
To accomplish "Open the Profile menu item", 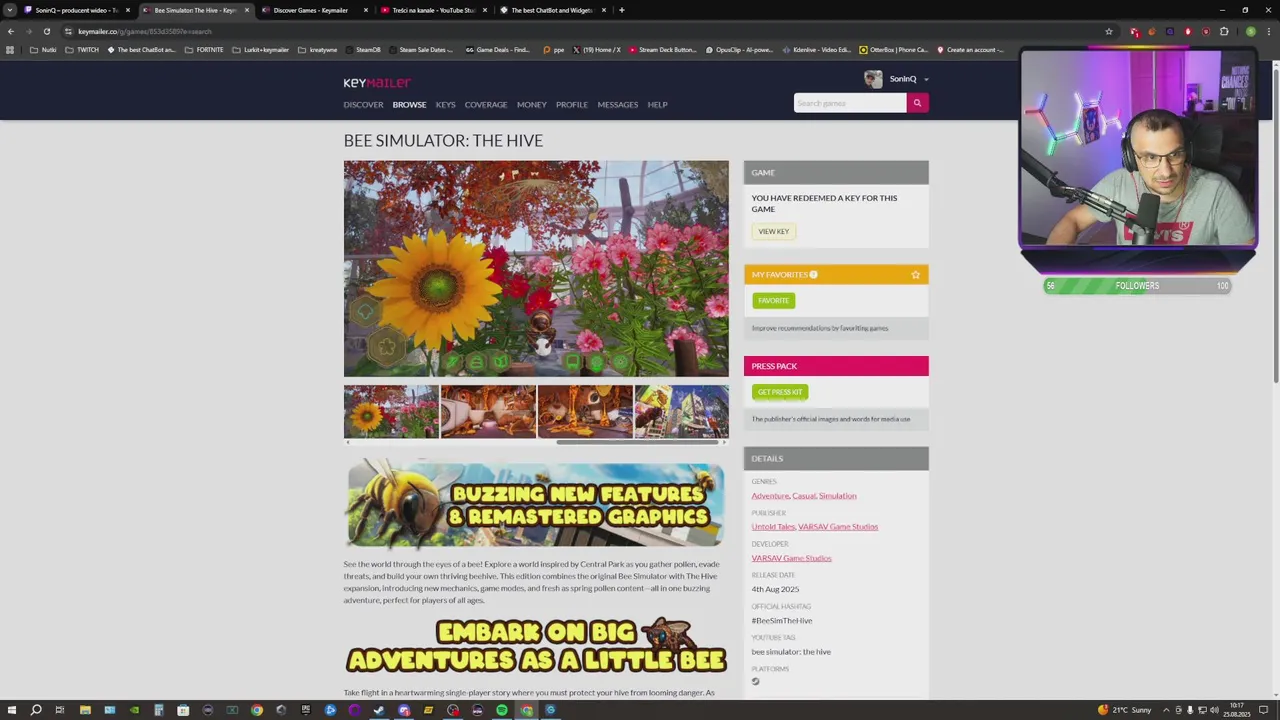I will point(572,104).
